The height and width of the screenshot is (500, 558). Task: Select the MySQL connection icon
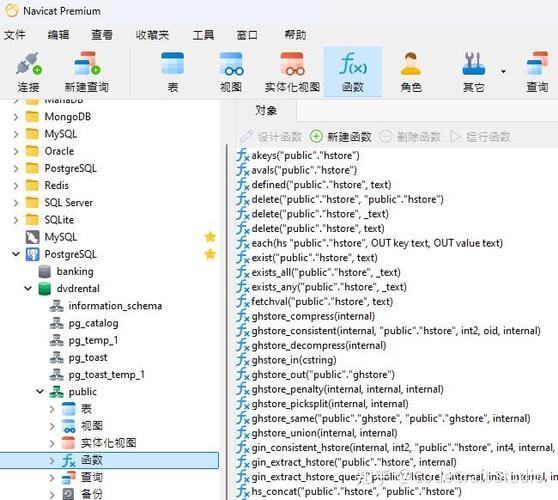32,237
